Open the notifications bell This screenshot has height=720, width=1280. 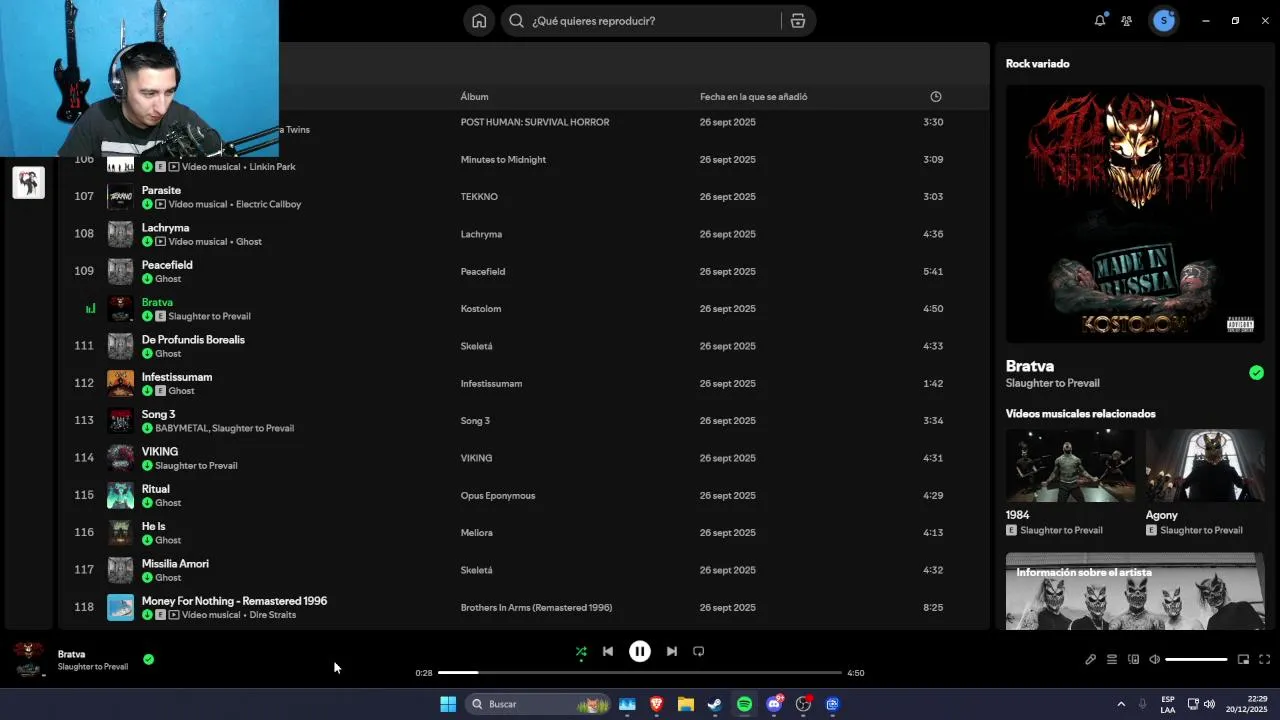(1100, 20)
